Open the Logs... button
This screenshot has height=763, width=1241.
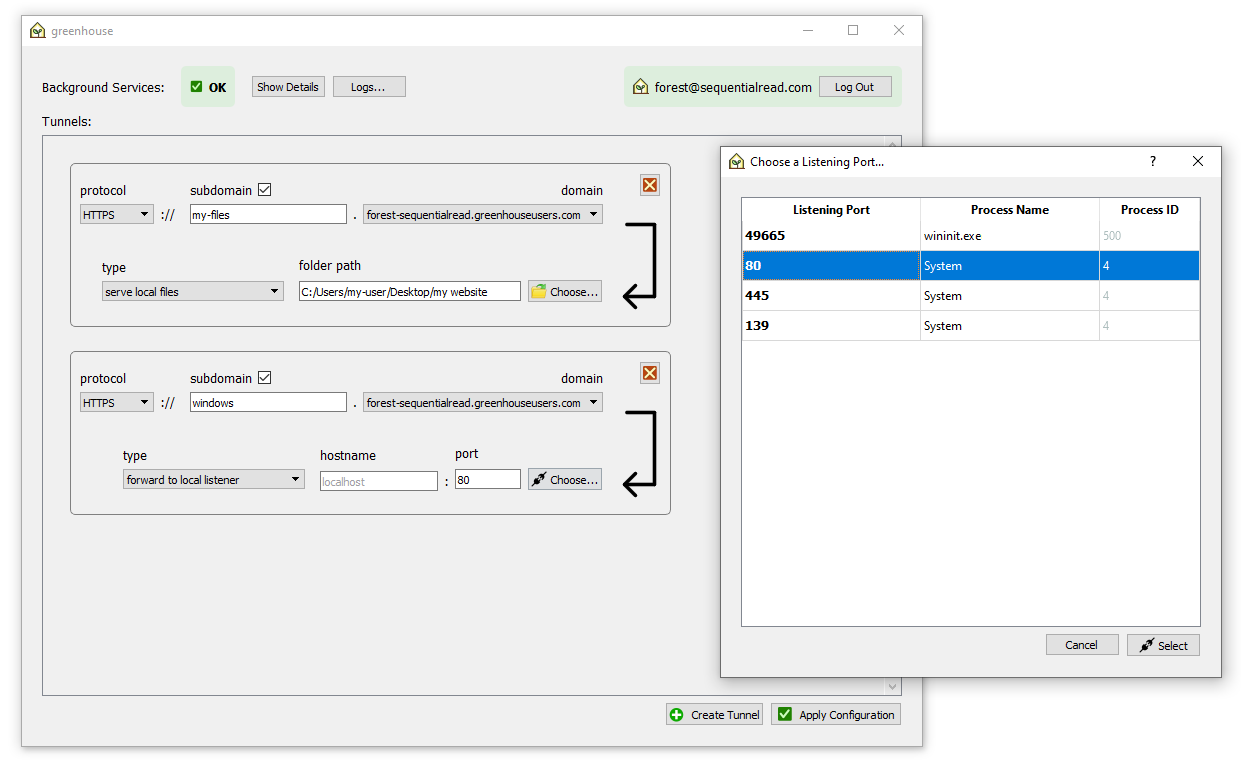[369, 87]
